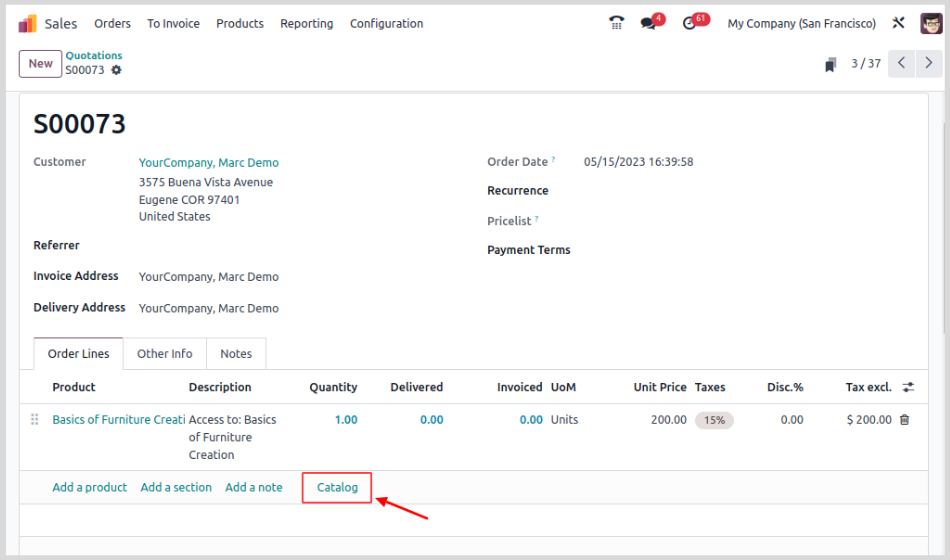Open the messages chat icon
The width and height of the screenshot is (950, 560).
click(x=649, y=23)
